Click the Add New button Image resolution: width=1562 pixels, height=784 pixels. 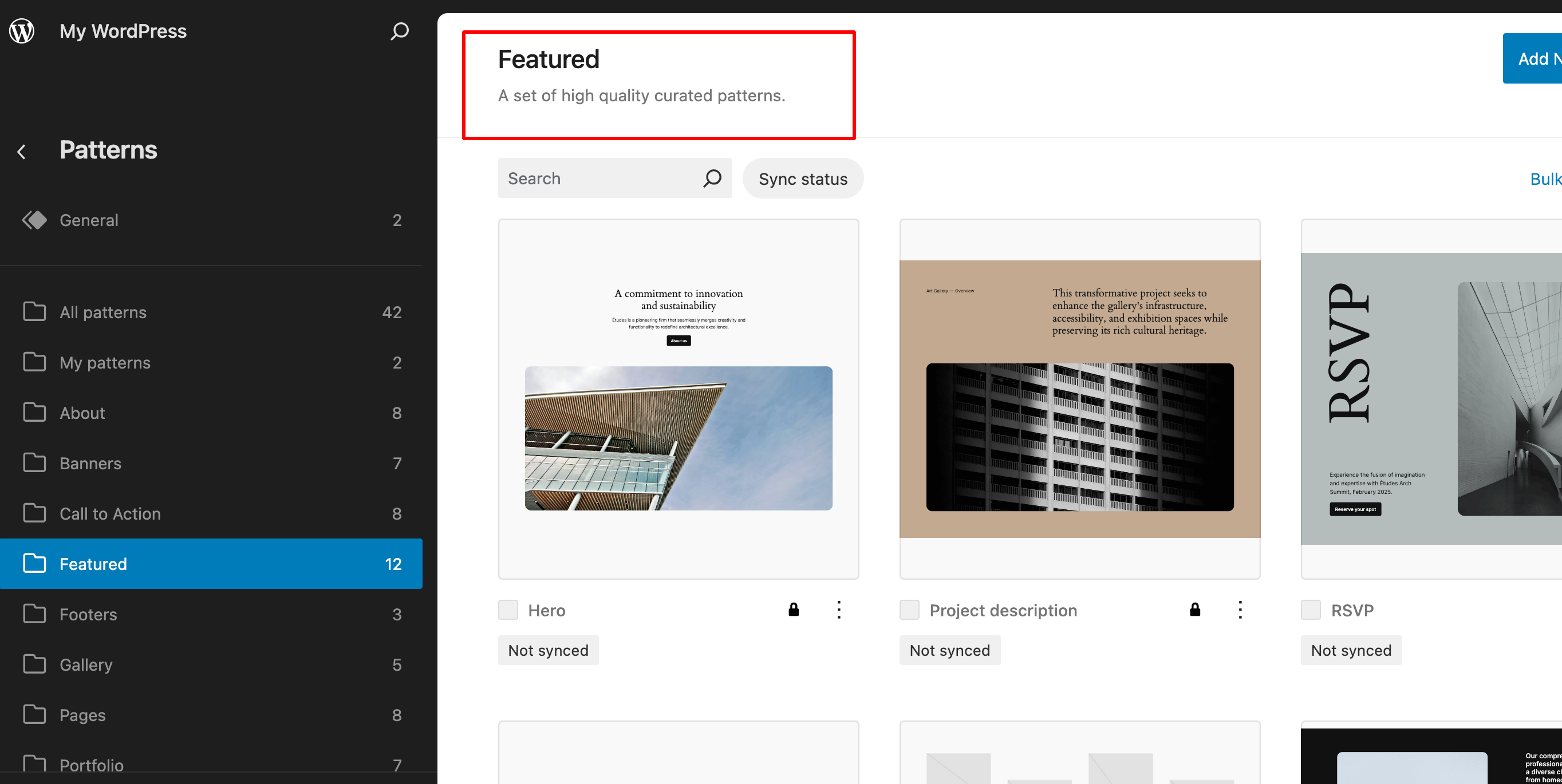pyautogui.click(x=1536, y=58)
